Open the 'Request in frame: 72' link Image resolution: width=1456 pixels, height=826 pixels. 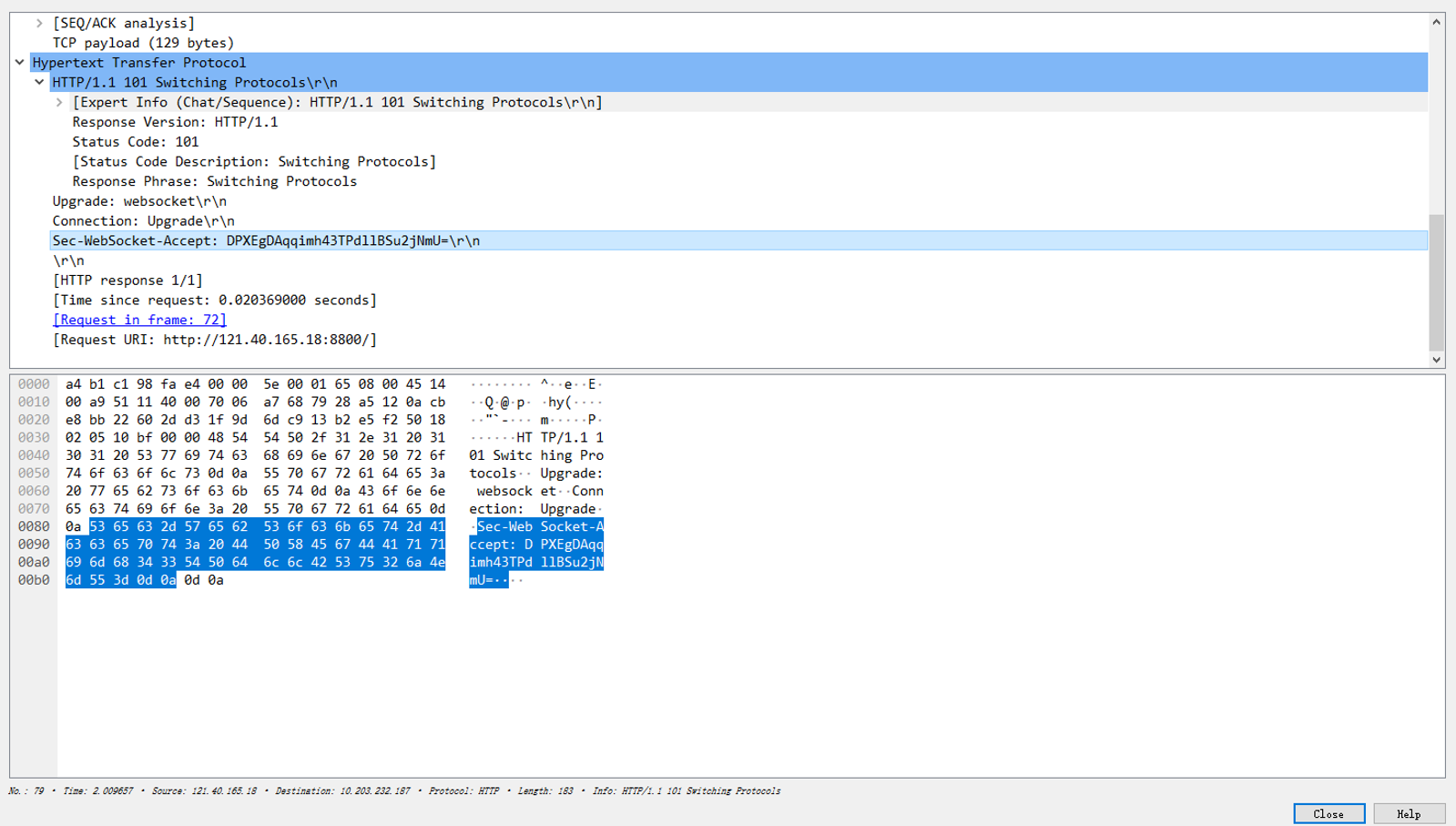tap(139, 320)
